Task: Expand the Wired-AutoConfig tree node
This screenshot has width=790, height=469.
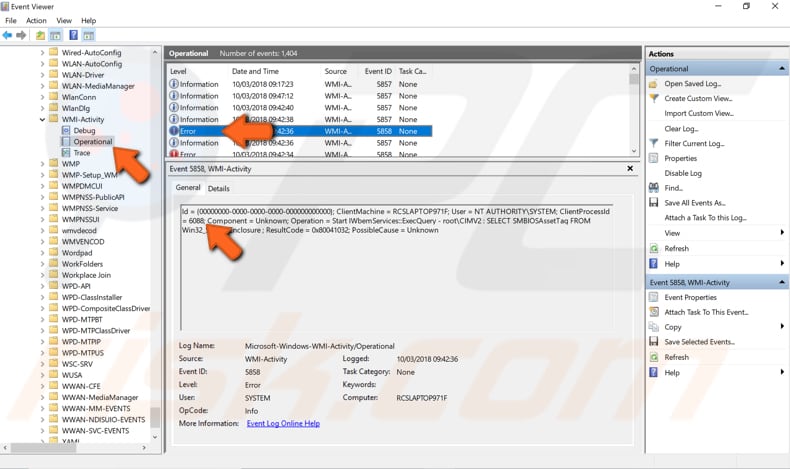Action: coord(42,52)
